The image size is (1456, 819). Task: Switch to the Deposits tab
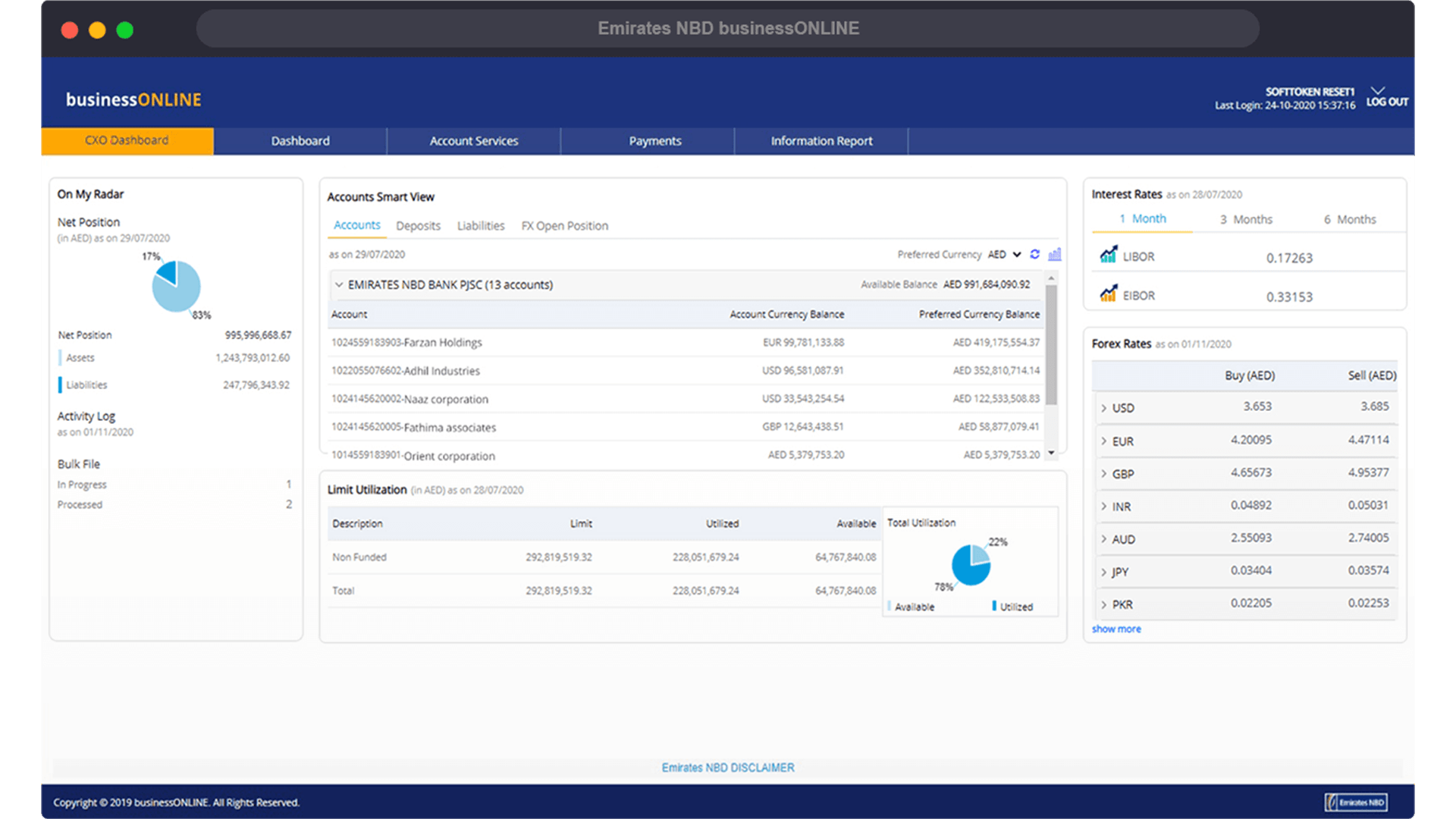coord(418,226)
